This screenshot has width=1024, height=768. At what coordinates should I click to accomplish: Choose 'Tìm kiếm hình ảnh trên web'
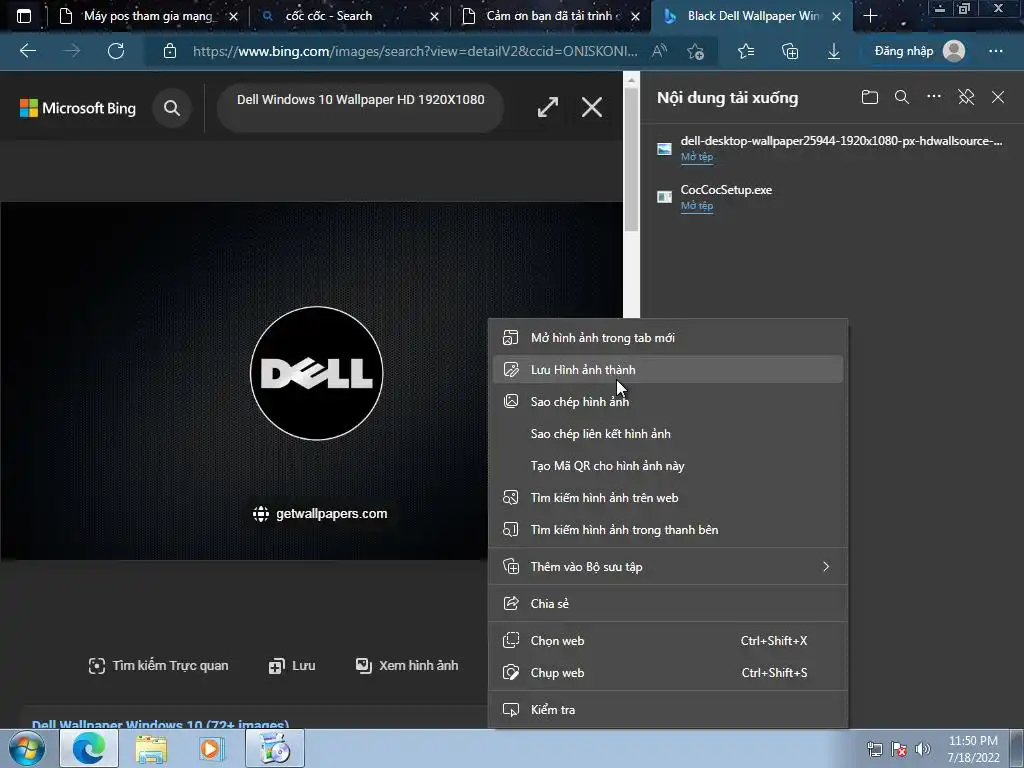[668, 498]
